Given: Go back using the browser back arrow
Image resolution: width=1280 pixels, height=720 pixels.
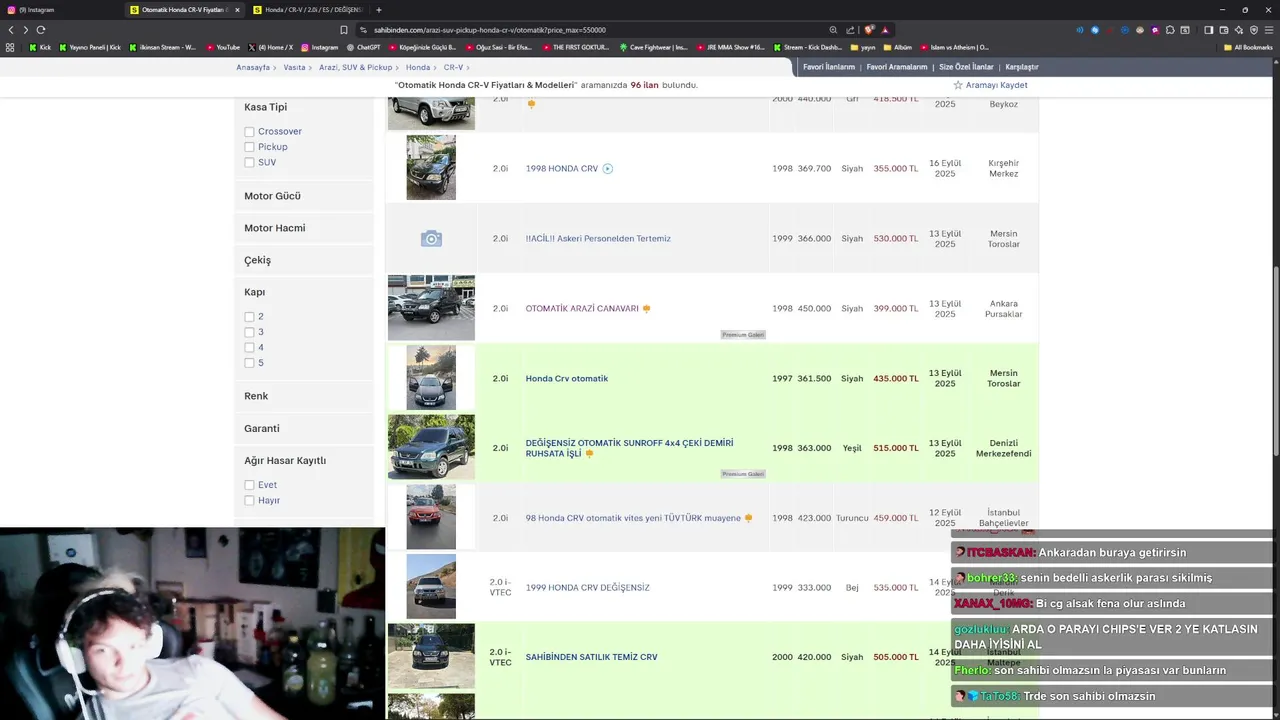Looking at the screenshot, I should [11, 30].
